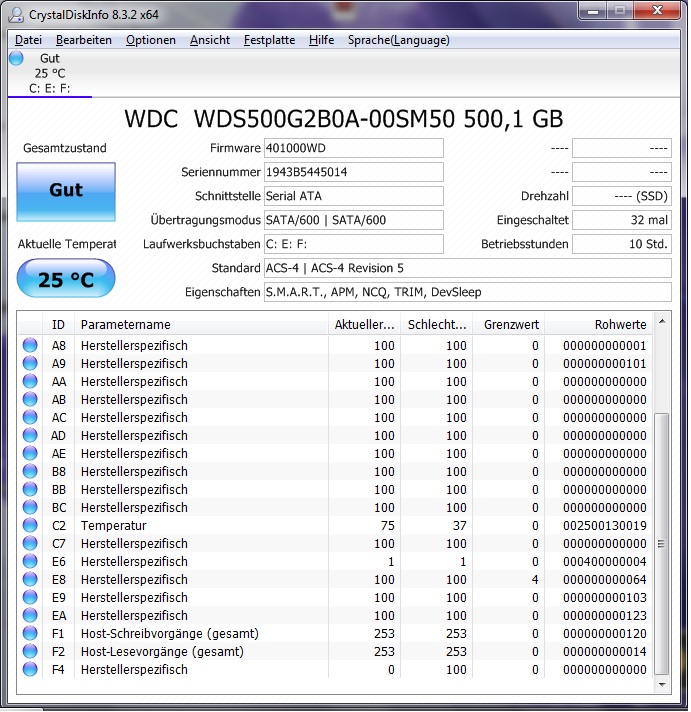
Task: Click the ID column header
Action: pos(59,324)
